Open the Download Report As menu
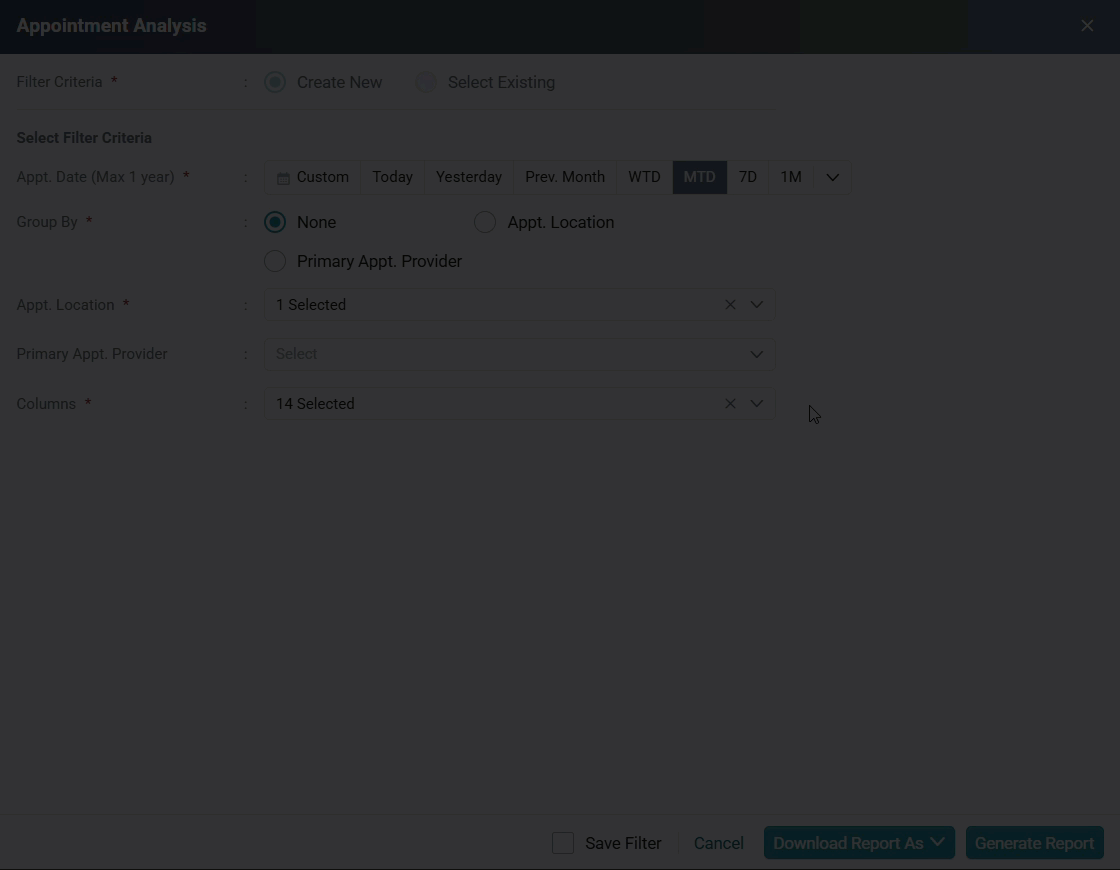 [x=859, y=843]
